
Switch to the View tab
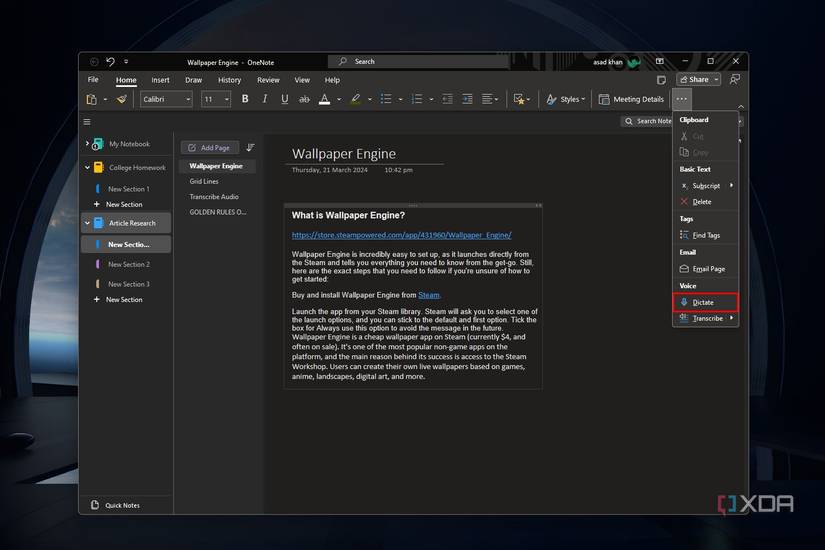pos(302,80)
